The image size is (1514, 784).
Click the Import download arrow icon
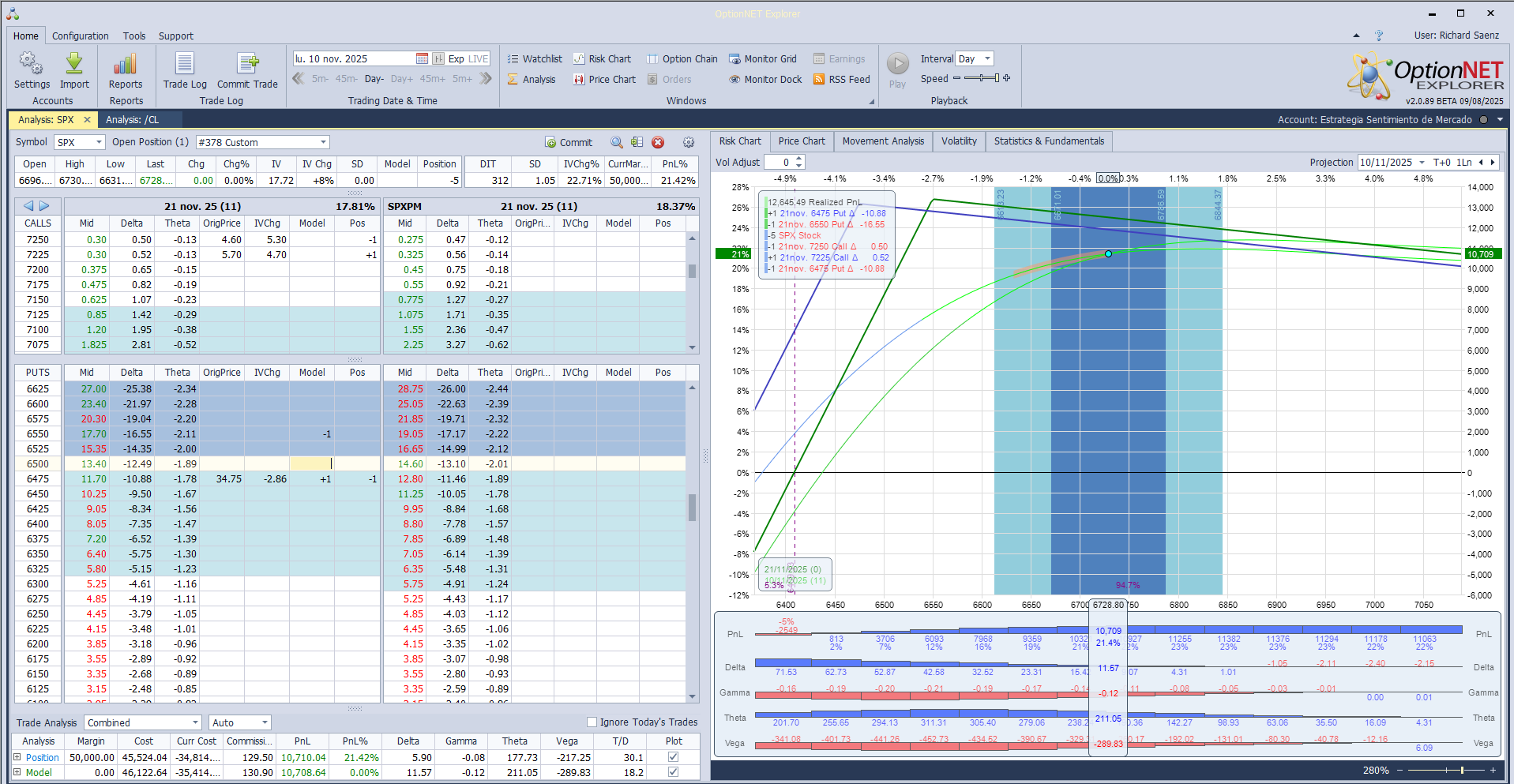tap(74, 63)
